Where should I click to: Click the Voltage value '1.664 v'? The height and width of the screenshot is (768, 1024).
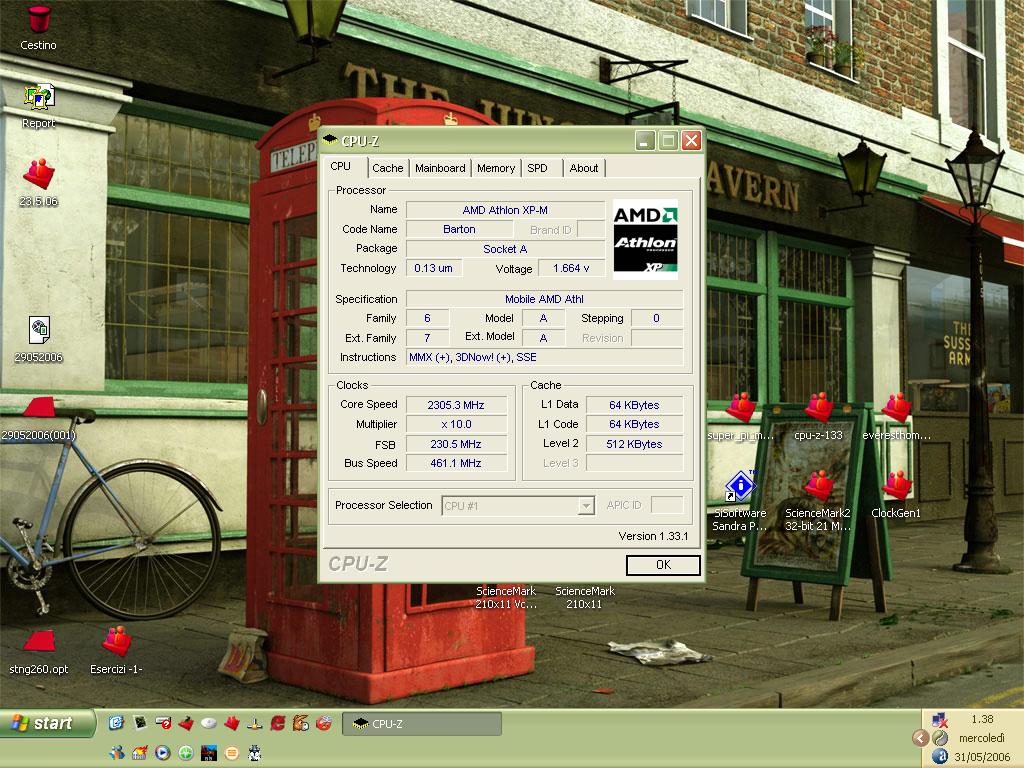coord(571,268)
